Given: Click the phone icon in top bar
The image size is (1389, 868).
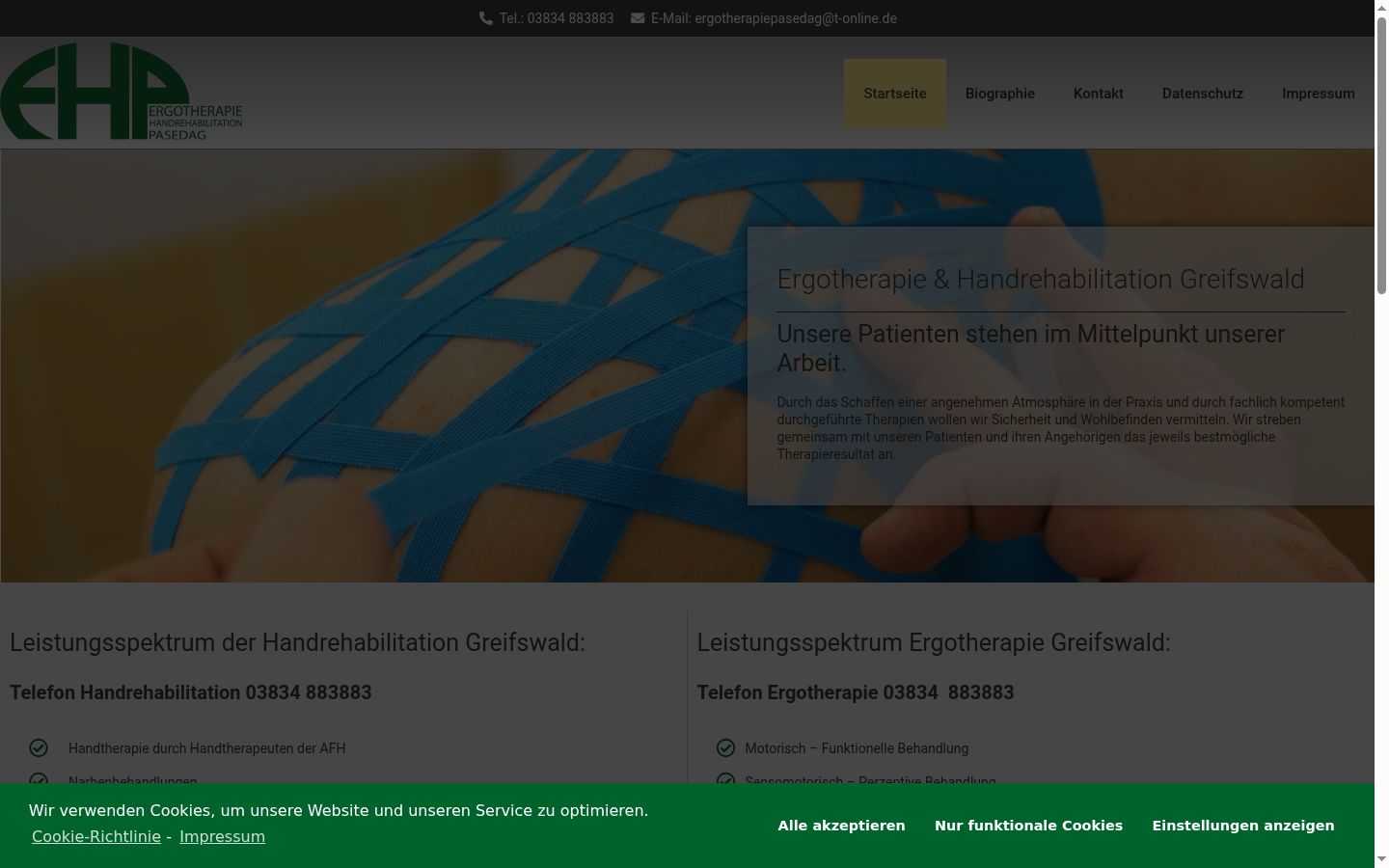Looking at the screenshot, I should pyautogui.click(x=486, y=18).
